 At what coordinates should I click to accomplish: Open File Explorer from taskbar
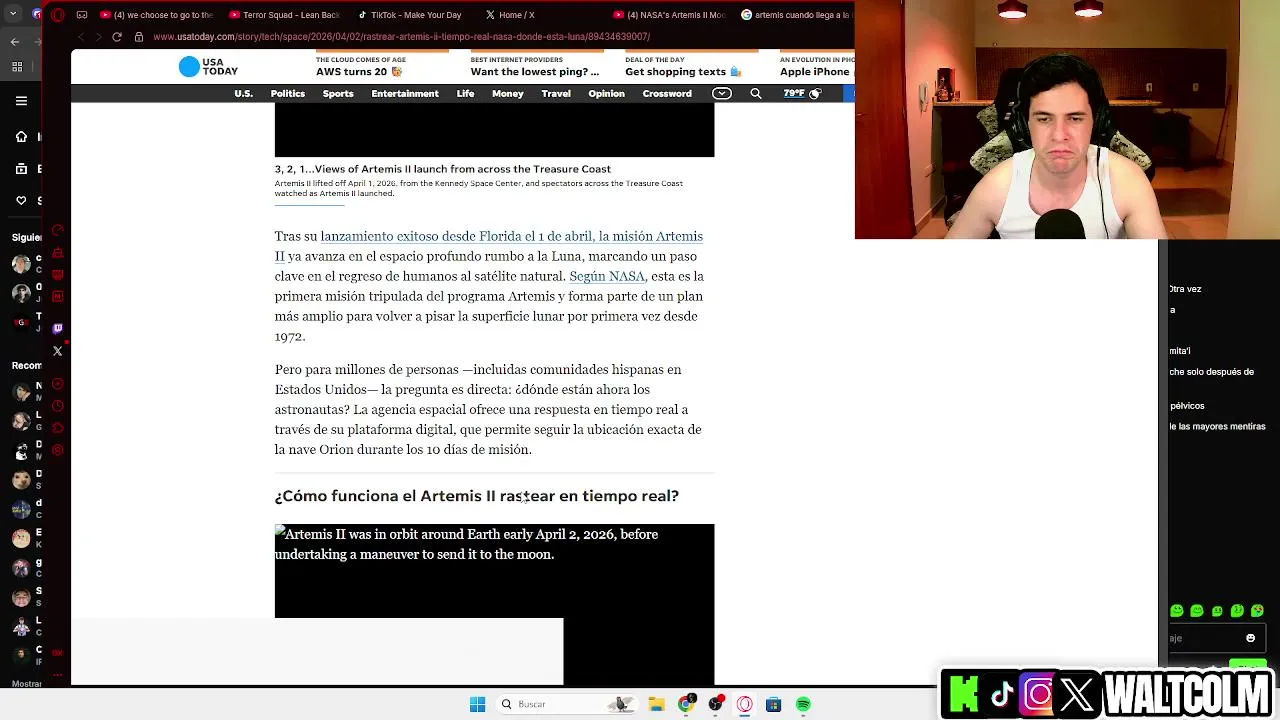click(x=657, y=704)
